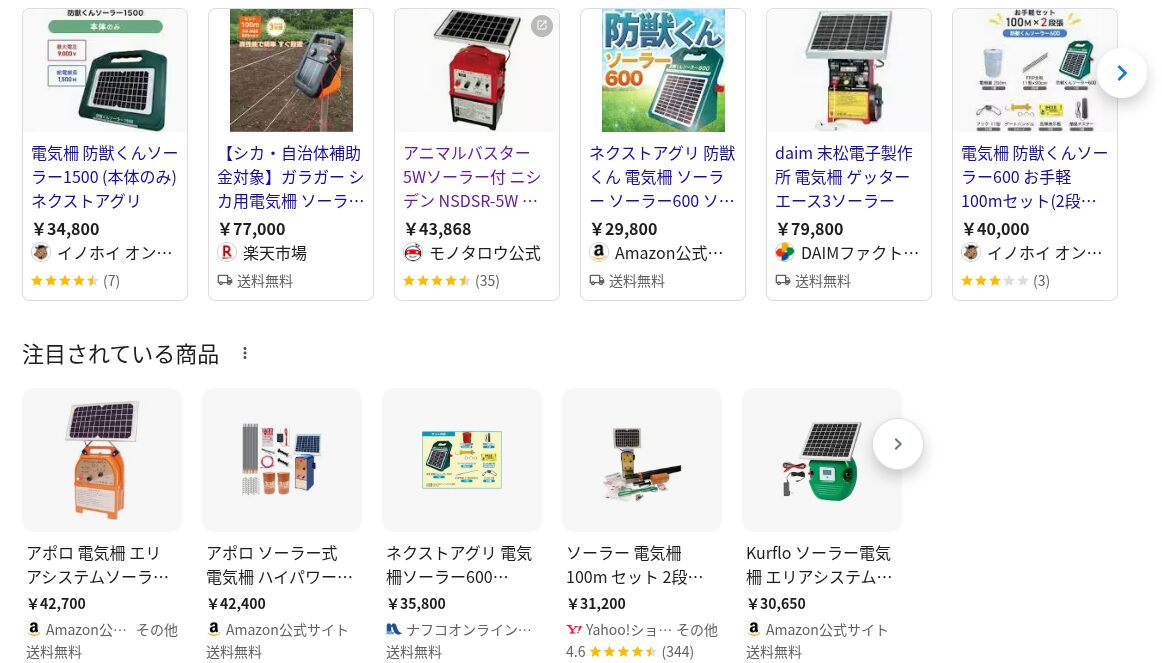The width and height of the screenshot is (1162, 663).
Task: Click next arrow on top product carousel
Action: point(1121,73)
